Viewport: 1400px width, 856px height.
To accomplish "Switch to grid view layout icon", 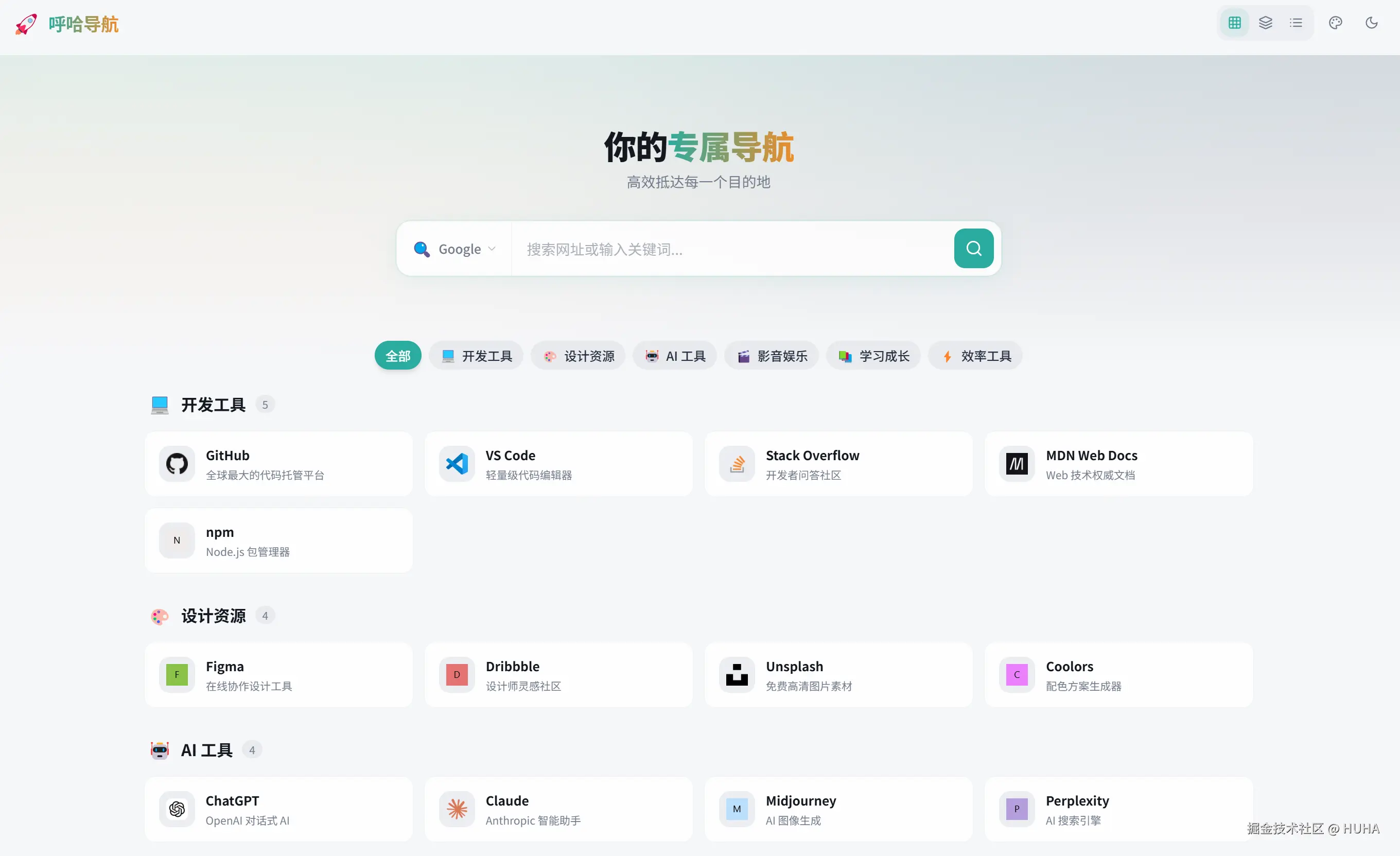I will (1234, 23).
